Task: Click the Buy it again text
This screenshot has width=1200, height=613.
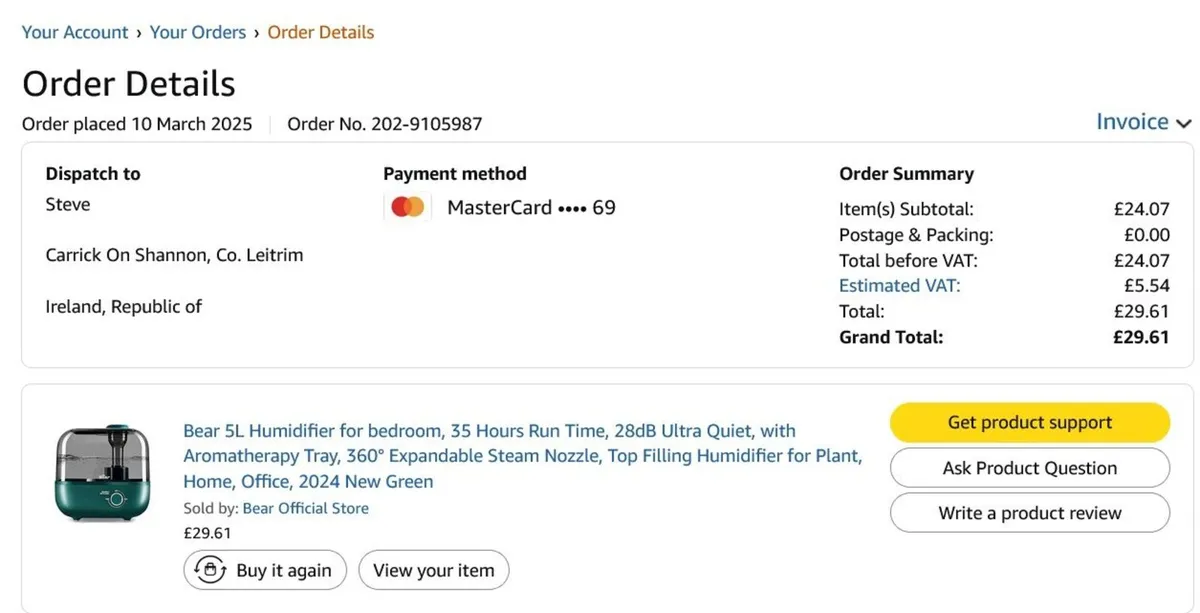Action: click(x=284, y=571)
